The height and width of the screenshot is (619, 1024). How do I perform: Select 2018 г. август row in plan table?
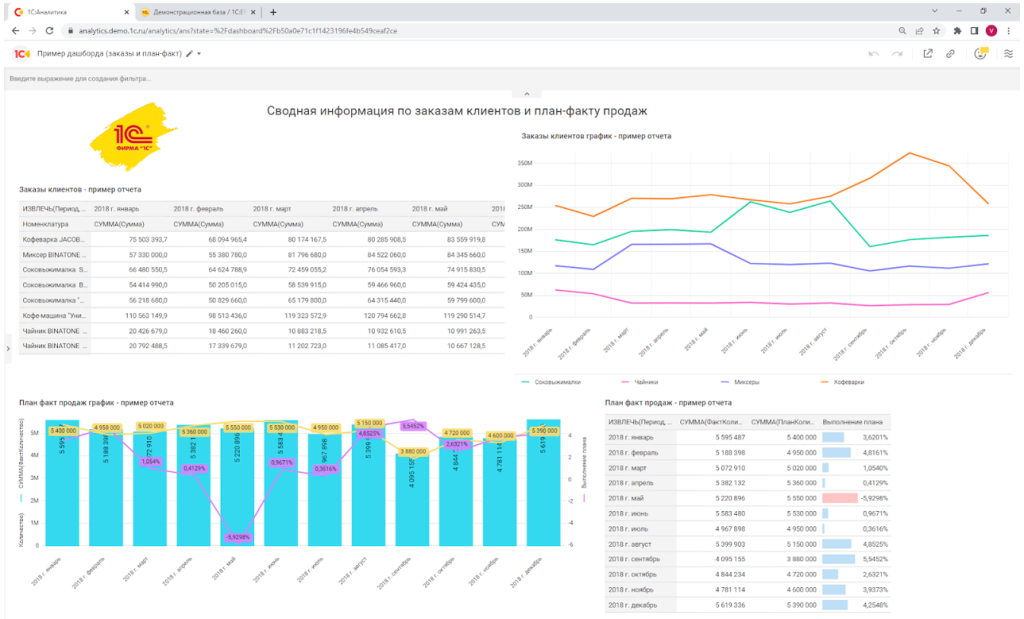coord(748,544)
